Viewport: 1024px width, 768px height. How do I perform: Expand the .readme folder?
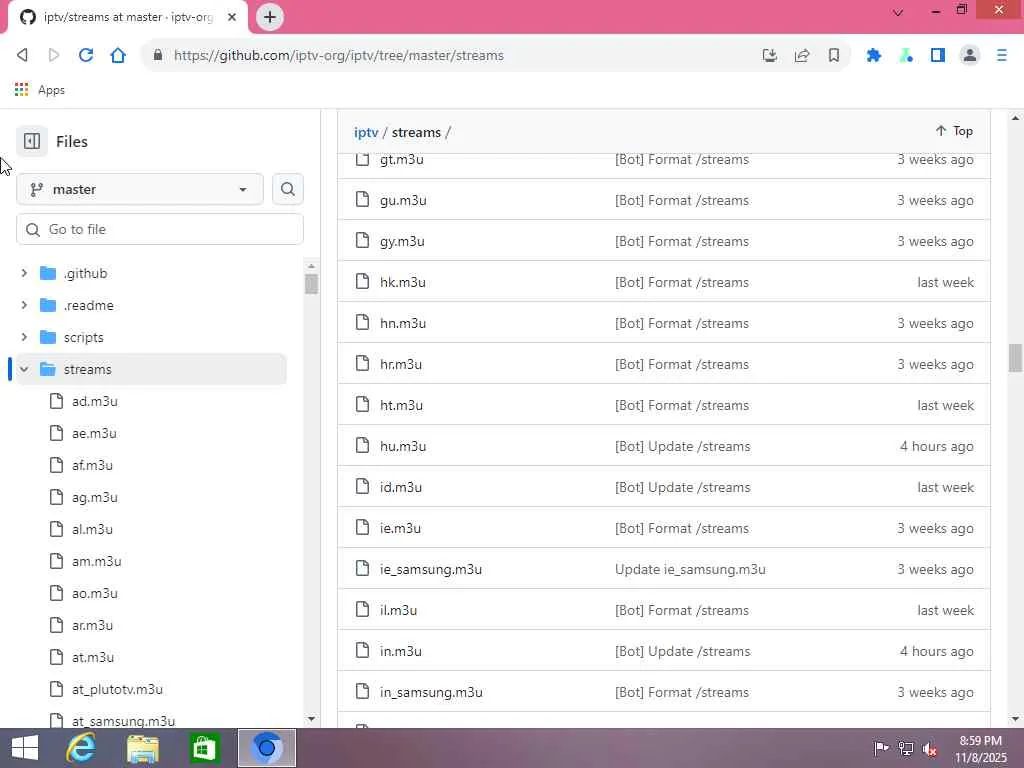(x=24, y=305)
